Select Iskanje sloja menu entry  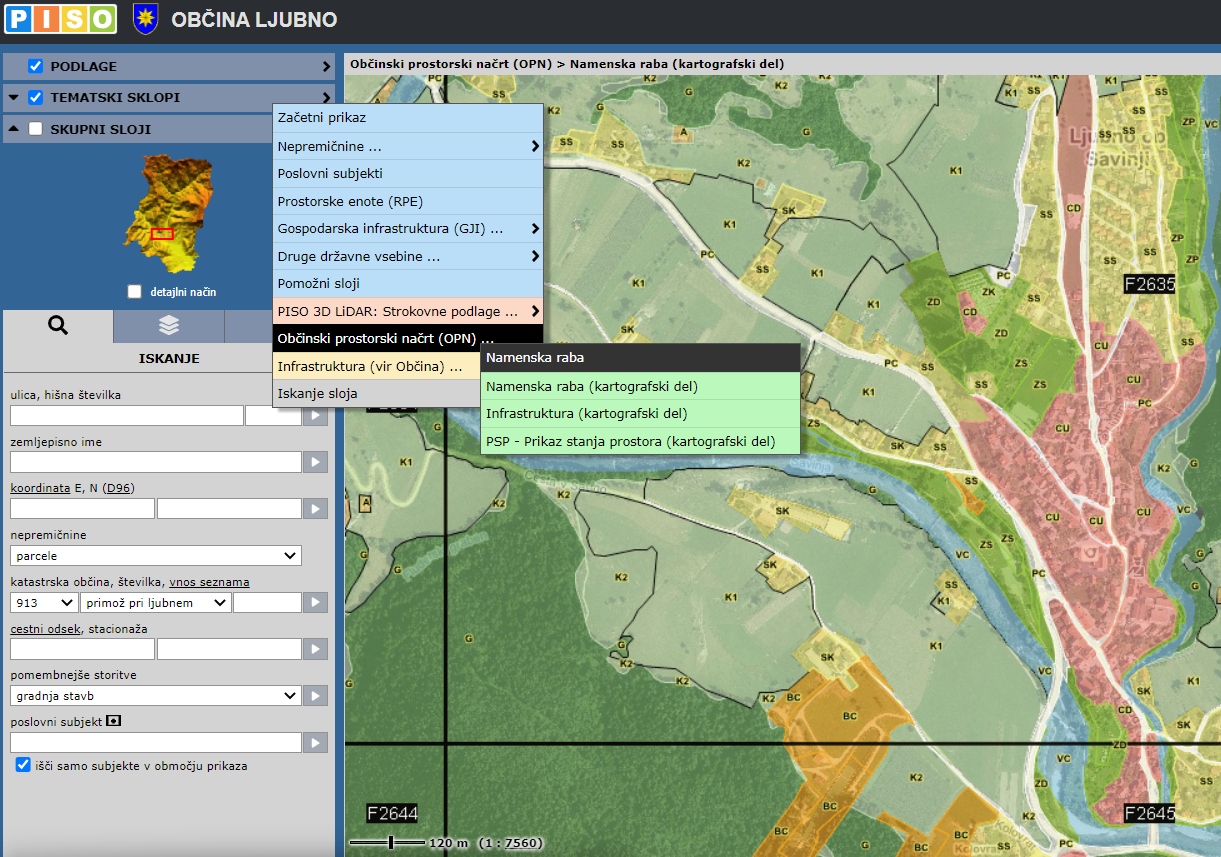(376, 394)
